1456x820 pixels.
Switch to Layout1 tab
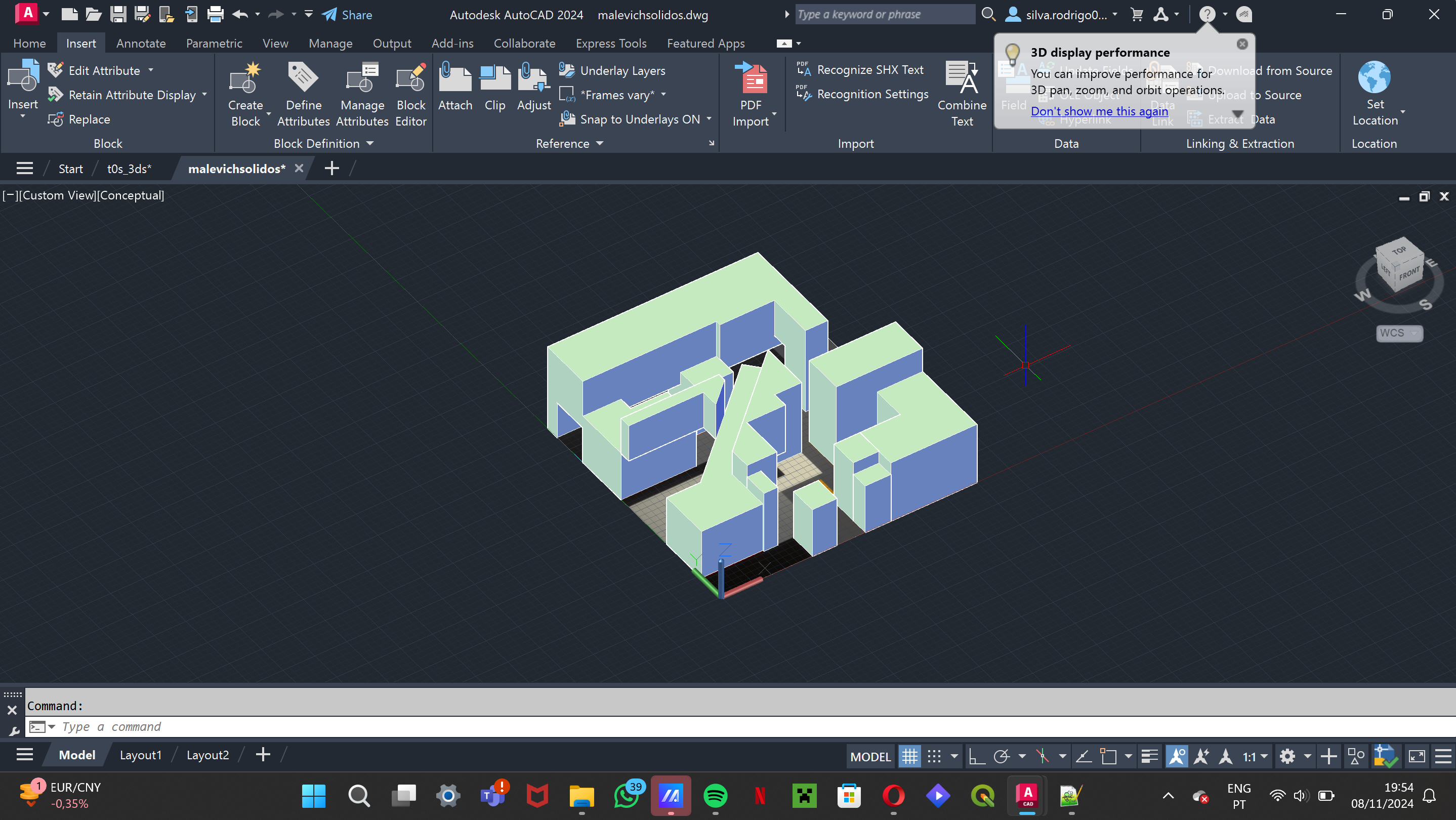[x=140, y=755]
